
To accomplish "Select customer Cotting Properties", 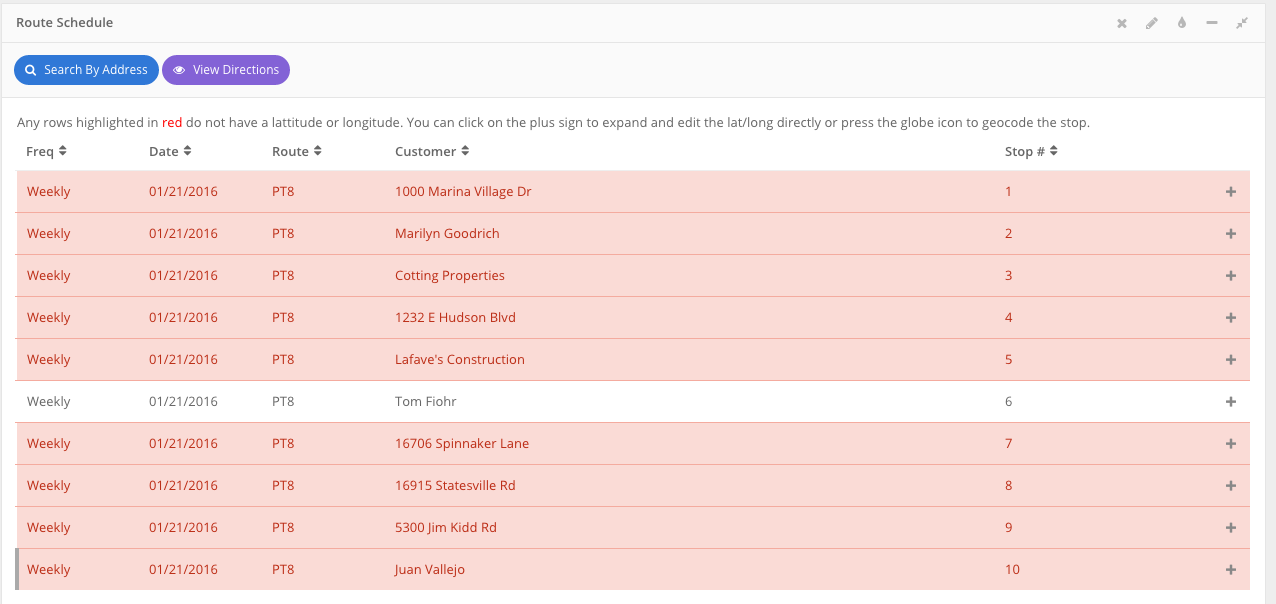I will 450,276.
